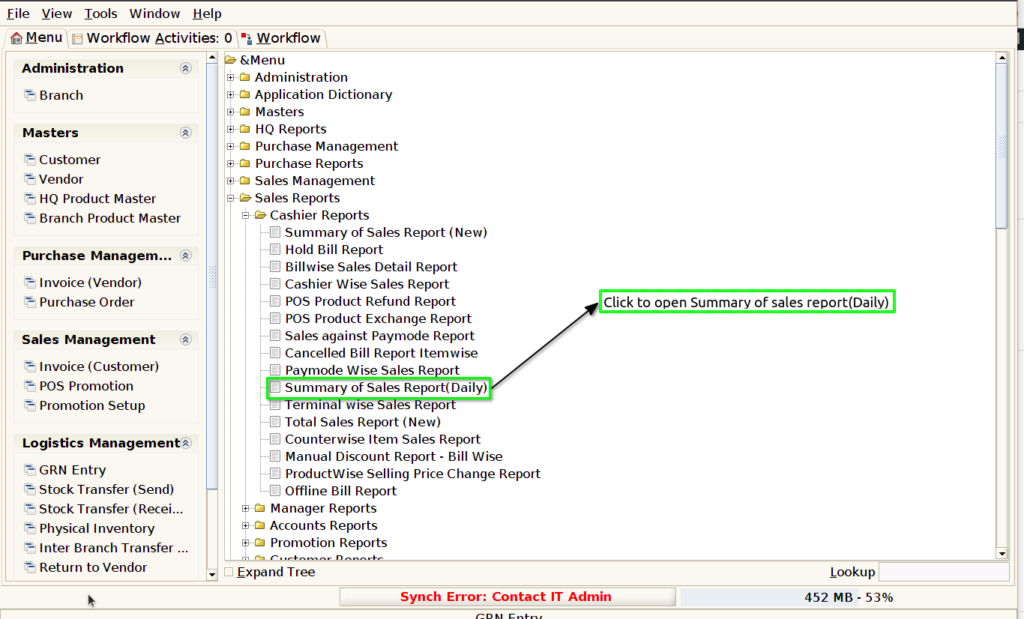
Task: Open the File menu
Action: tap(18, 14)
